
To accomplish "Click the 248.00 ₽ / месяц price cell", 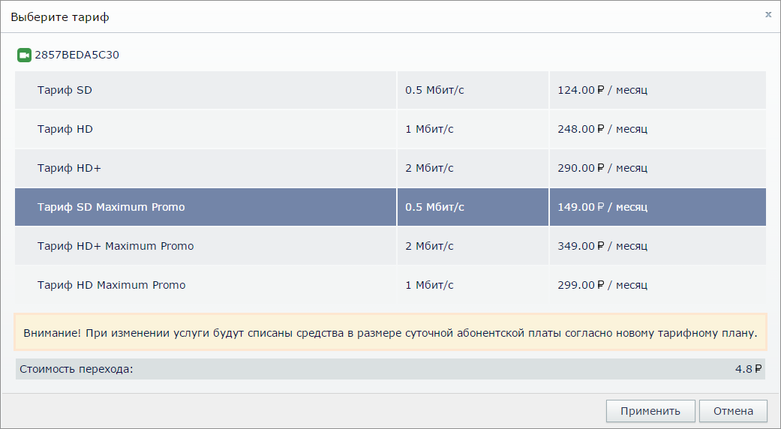I will 603,129.
